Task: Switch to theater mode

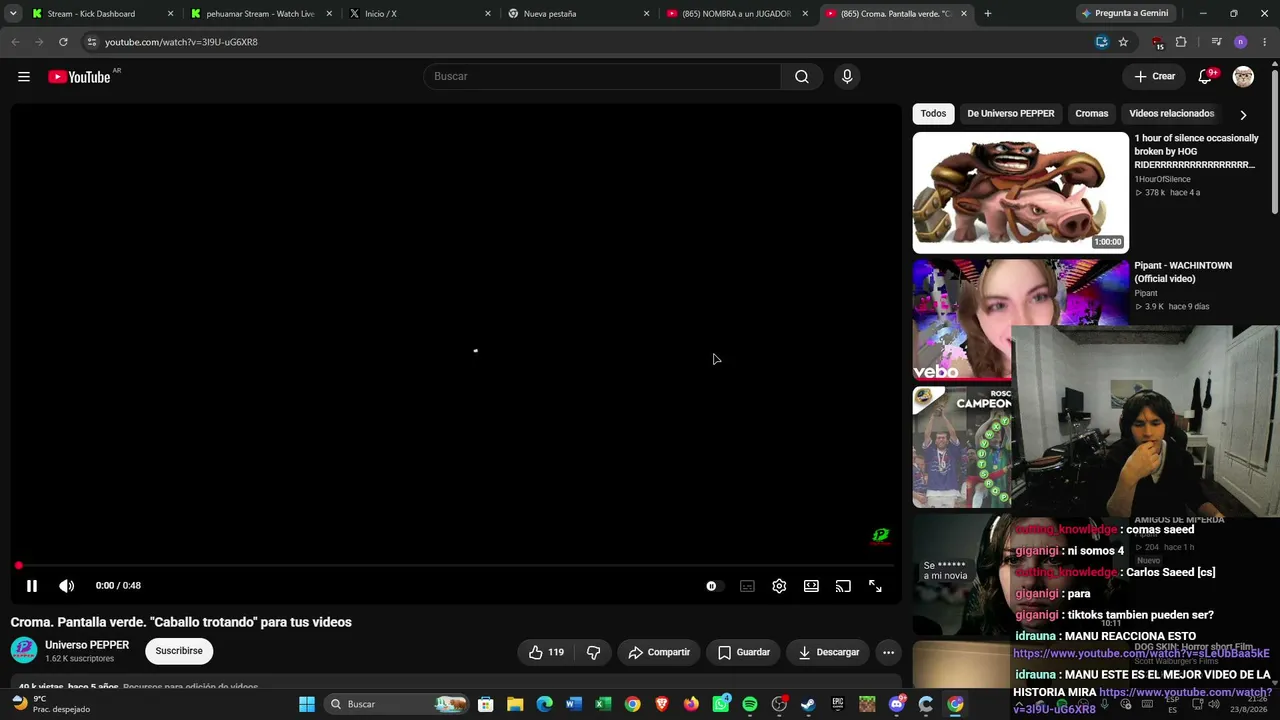Action: click(811, 586)
